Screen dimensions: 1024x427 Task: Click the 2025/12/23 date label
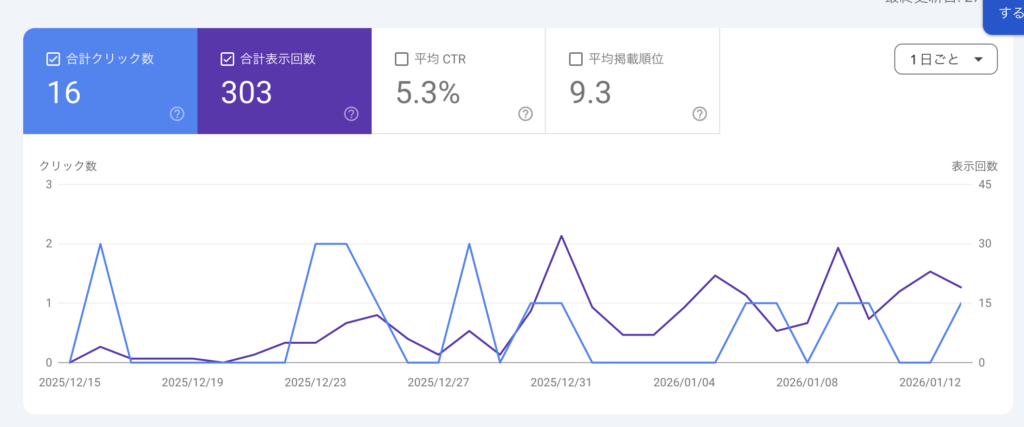click(x=315, y=381)
